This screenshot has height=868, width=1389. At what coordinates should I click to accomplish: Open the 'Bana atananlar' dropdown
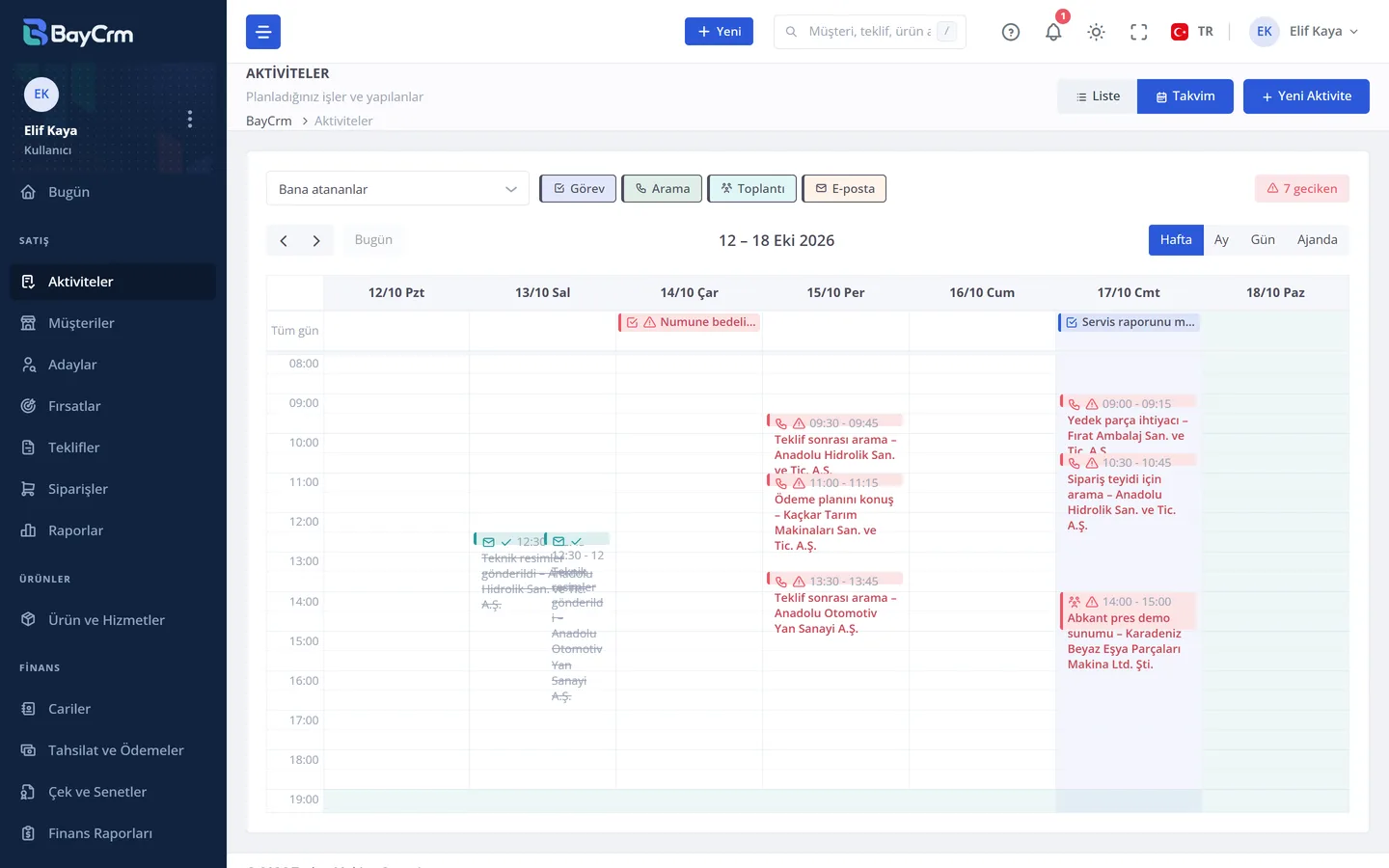[x=397, y=189]
